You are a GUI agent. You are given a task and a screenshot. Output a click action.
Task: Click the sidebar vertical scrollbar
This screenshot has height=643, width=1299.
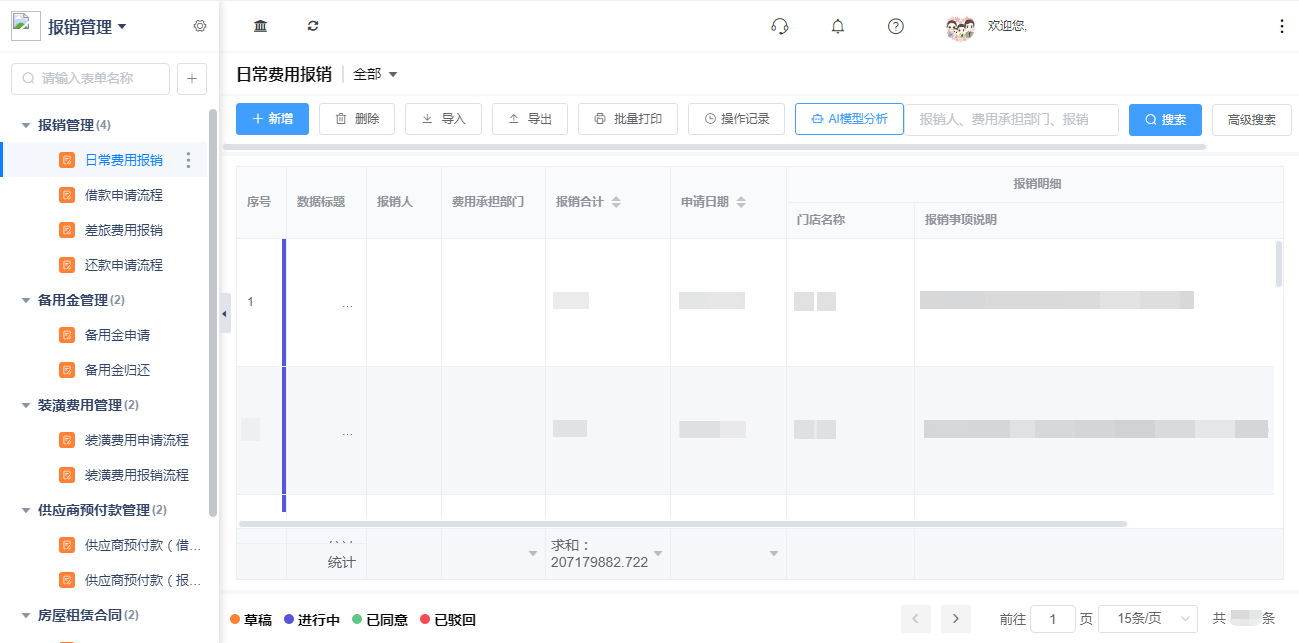212,312
